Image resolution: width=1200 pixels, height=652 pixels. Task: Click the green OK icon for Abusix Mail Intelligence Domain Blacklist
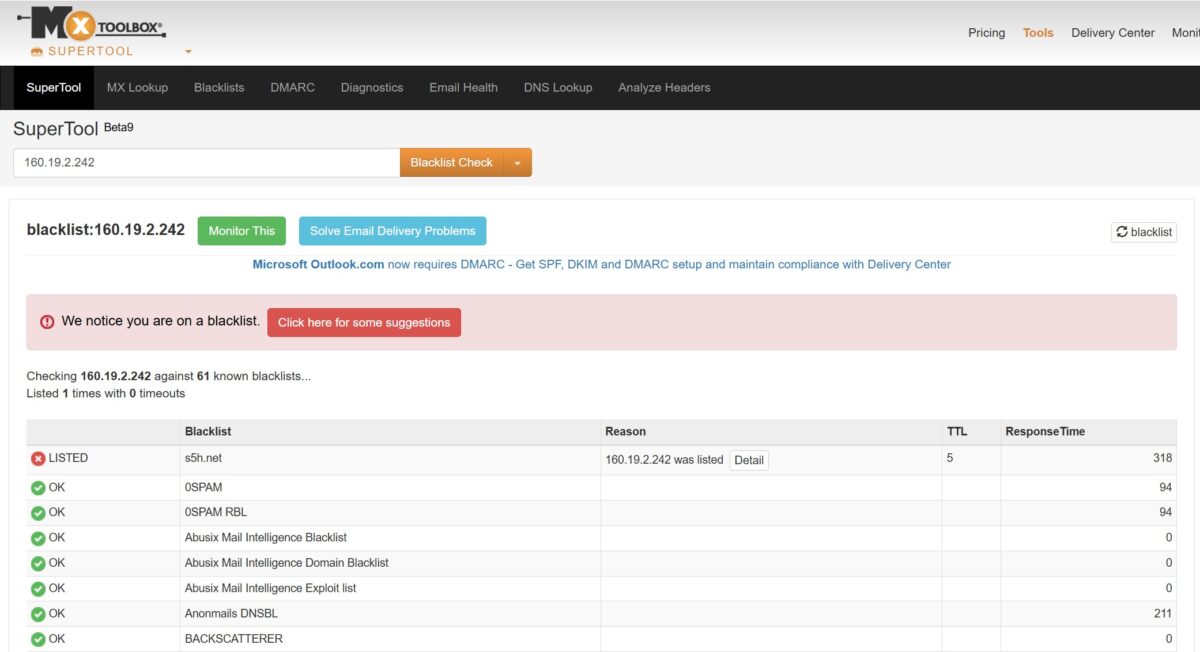click(38, 563)
